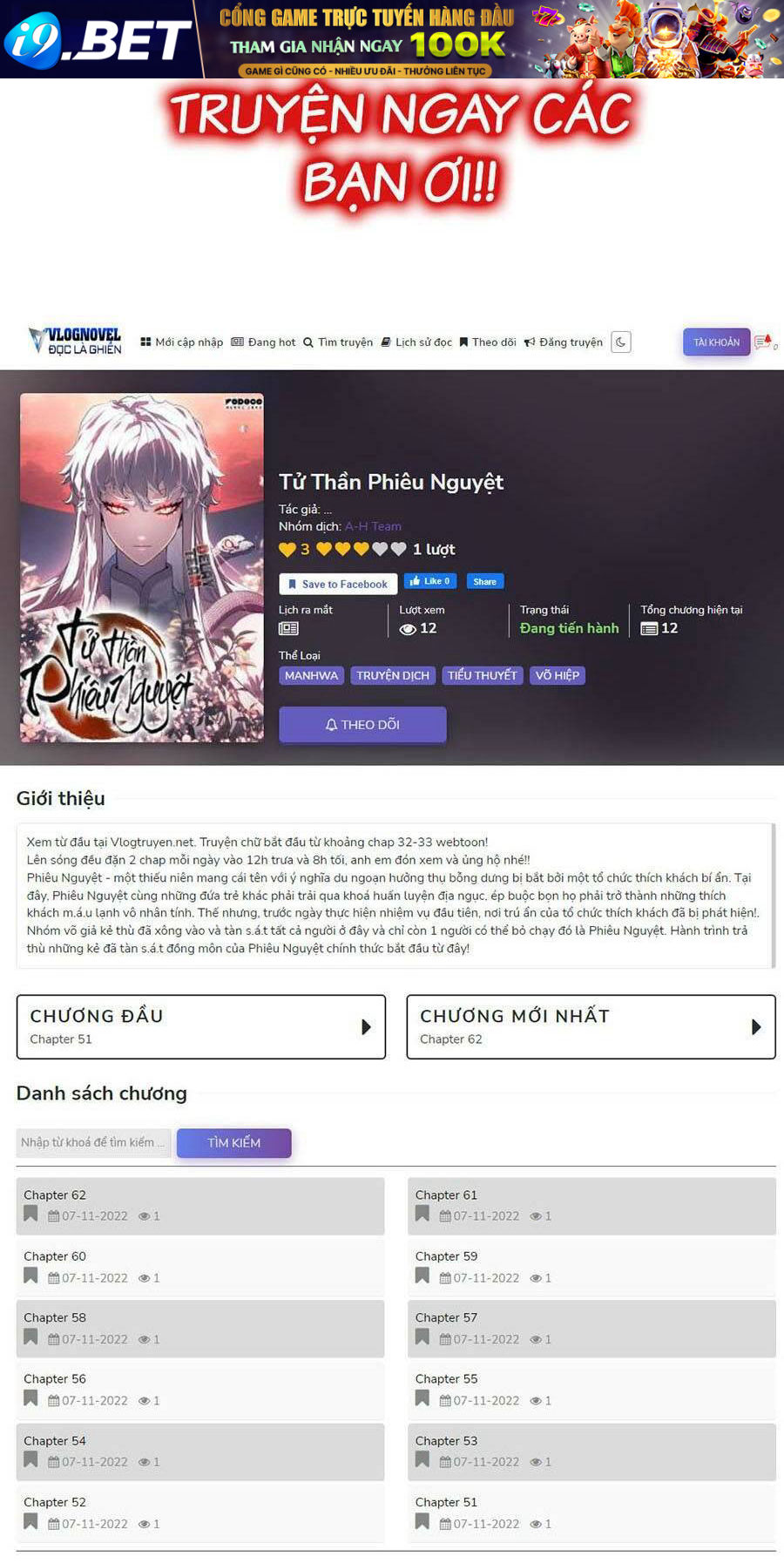Expand Chương Đầu arrow to Chapter 51
Image resolution: width=784 pixels, height=1563 pixels.
coord(367,1027)
